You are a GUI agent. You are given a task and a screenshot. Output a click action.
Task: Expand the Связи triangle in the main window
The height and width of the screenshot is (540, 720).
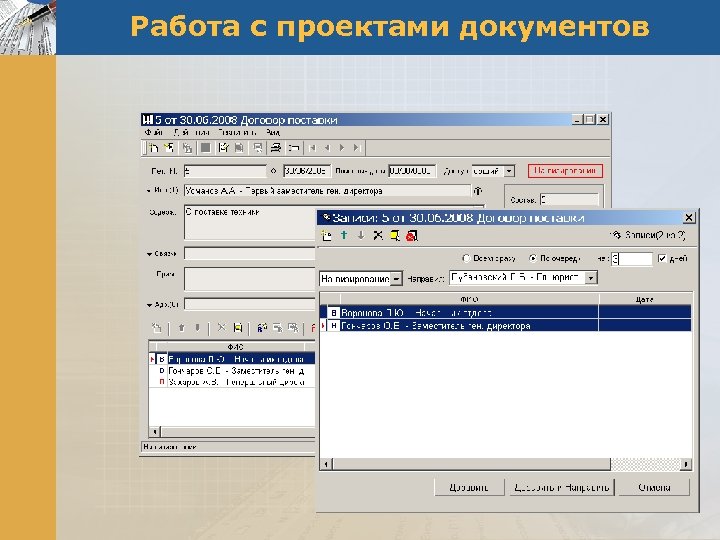[x=149, y=254]
